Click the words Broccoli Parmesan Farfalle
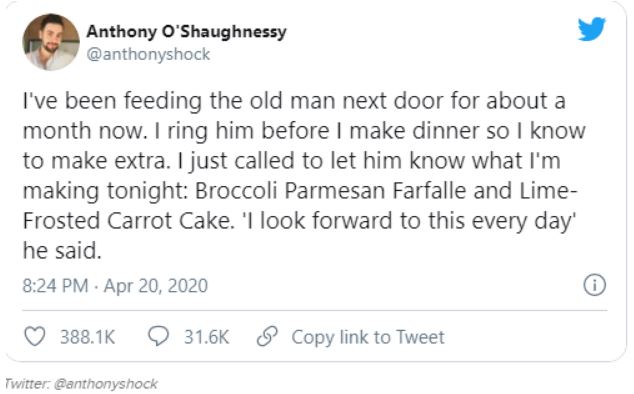 click(x=331, y=191)
